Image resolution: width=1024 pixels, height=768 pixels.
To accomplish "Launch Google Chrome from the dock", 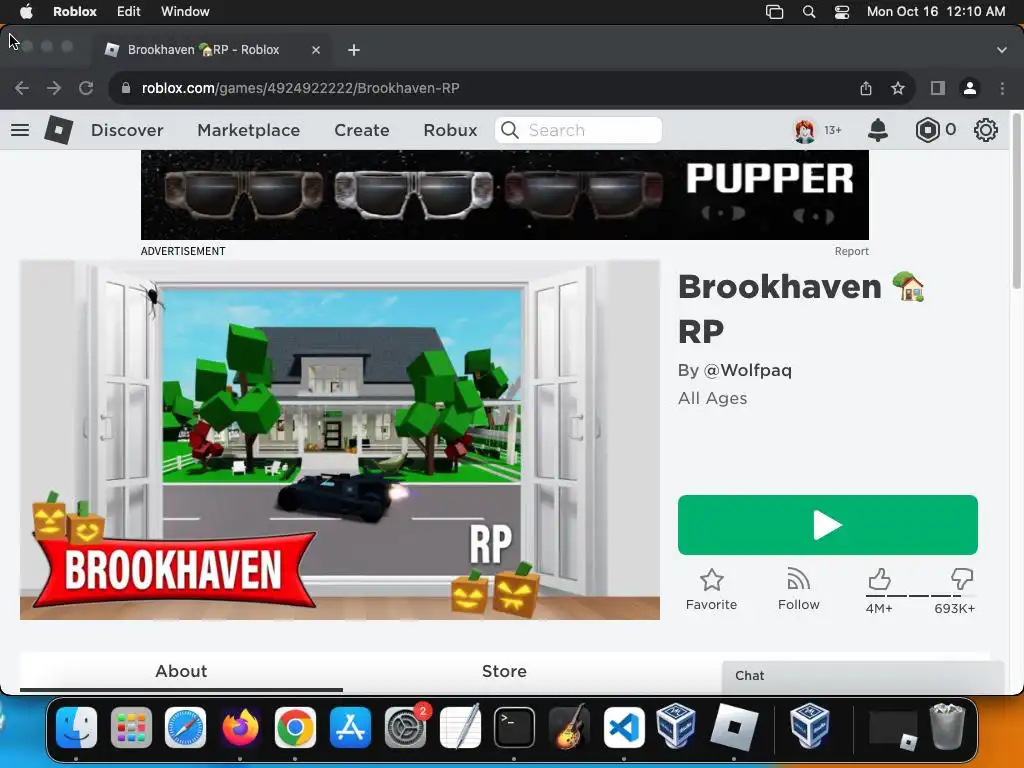I will [x=295, y=727].
